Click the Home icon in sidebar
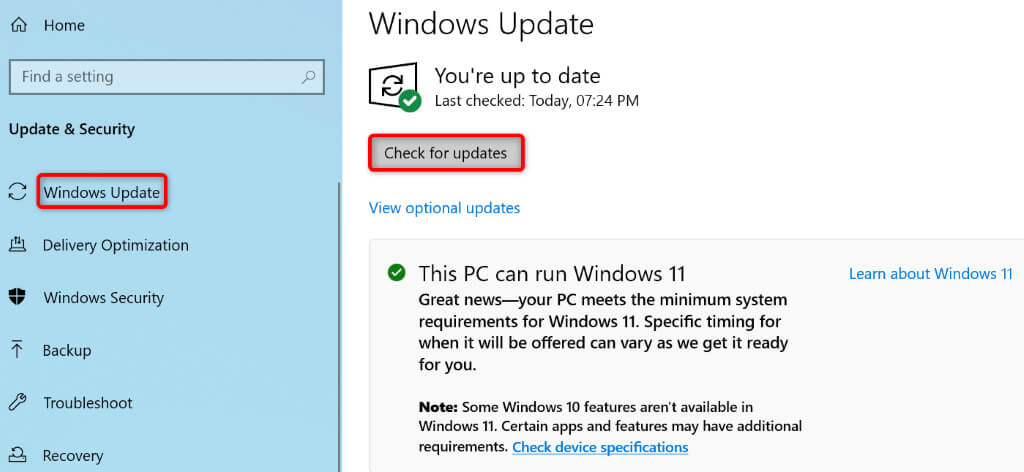The width and height of the screenshot is (1024, 472). coord(19,25)
